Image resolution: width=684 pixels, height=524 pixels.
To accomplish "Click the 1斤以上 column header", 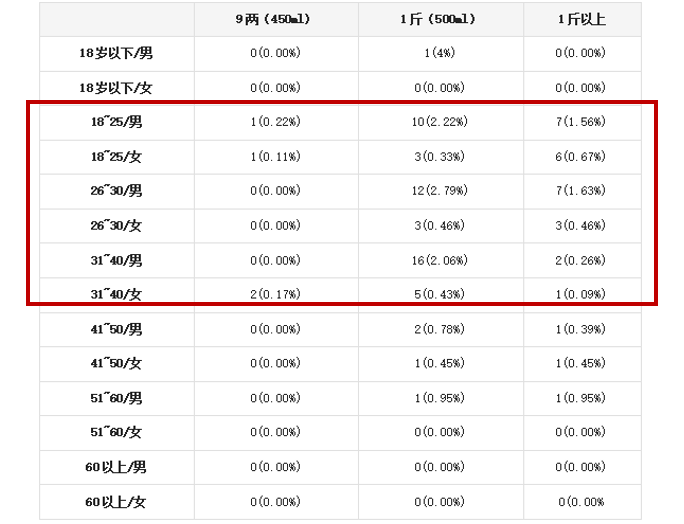I will click(x=581, y=19).
